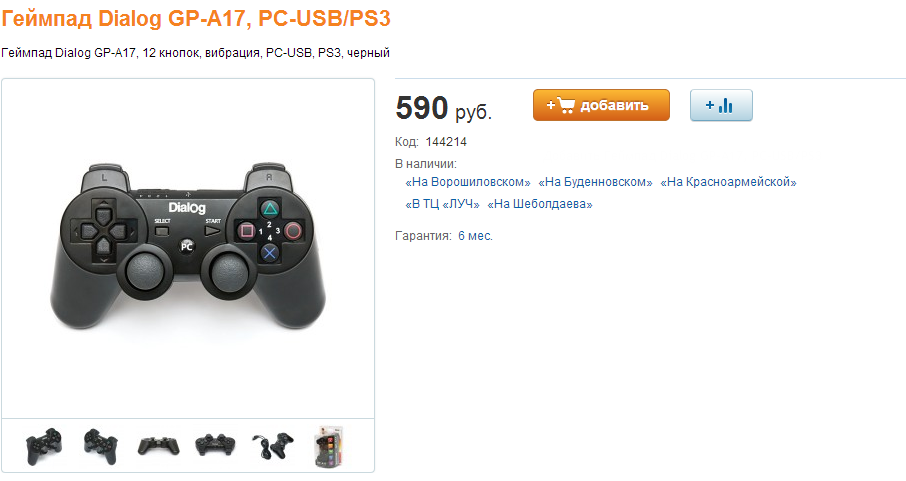Viewport: 906px width, 481px height.
Task: Select the packaging box thumbnail
Action: click(329, 446)
